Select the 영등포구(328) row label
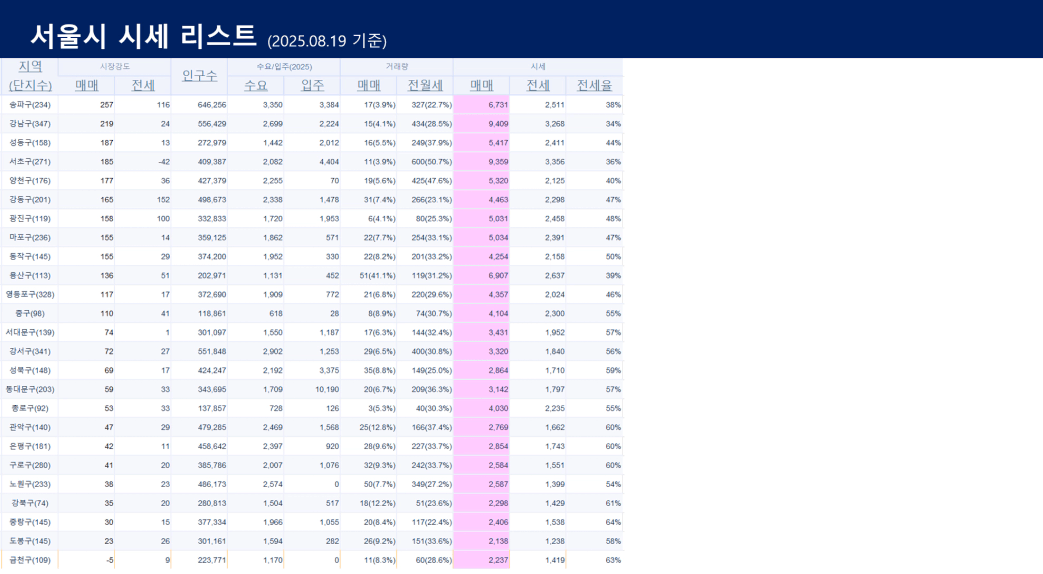1043x574 pixels. pyautogui.click(x=29, y=294)
